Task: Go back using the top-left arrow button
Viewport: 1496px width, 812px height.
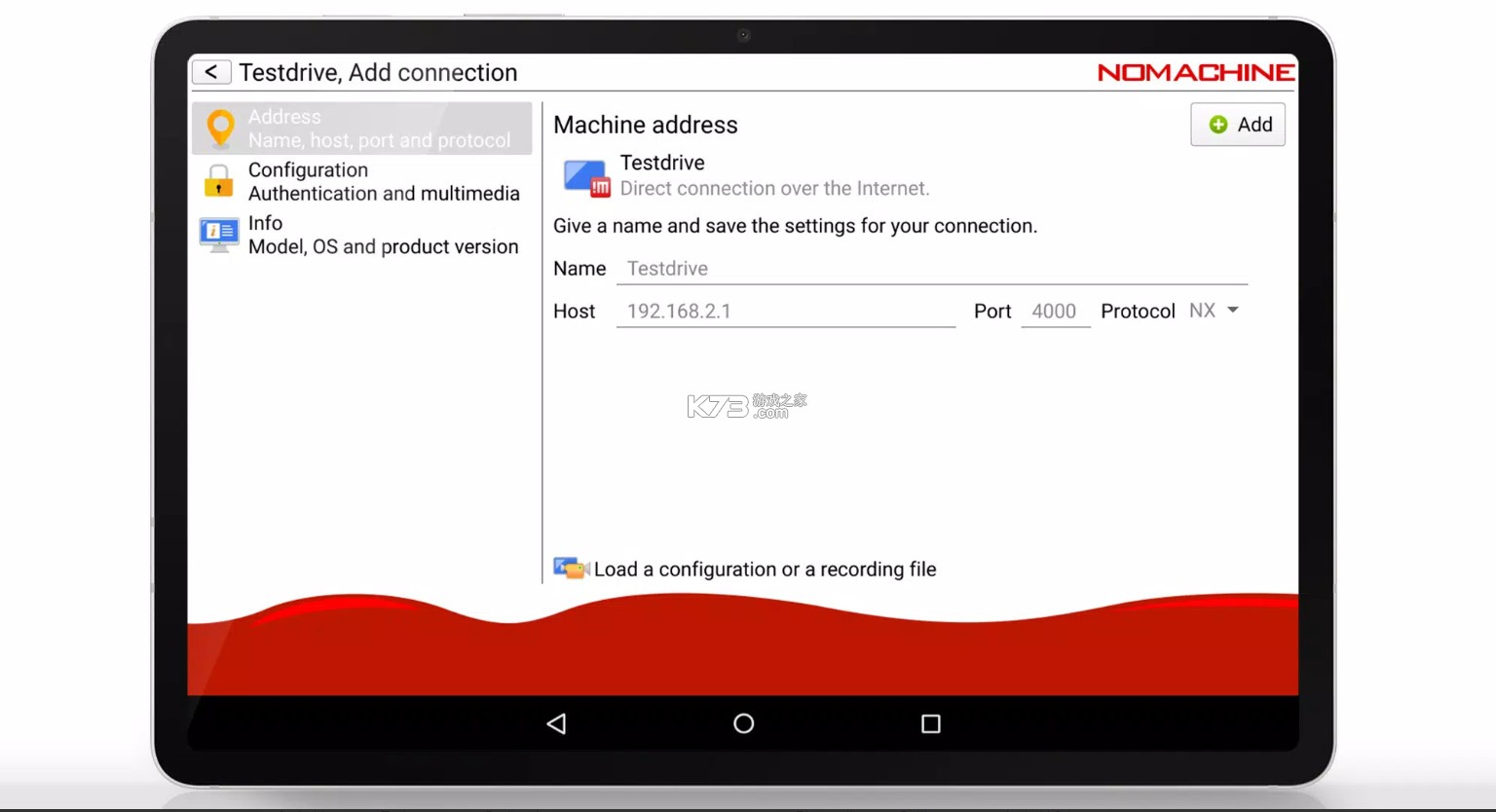Action: [x=211, y=72]
